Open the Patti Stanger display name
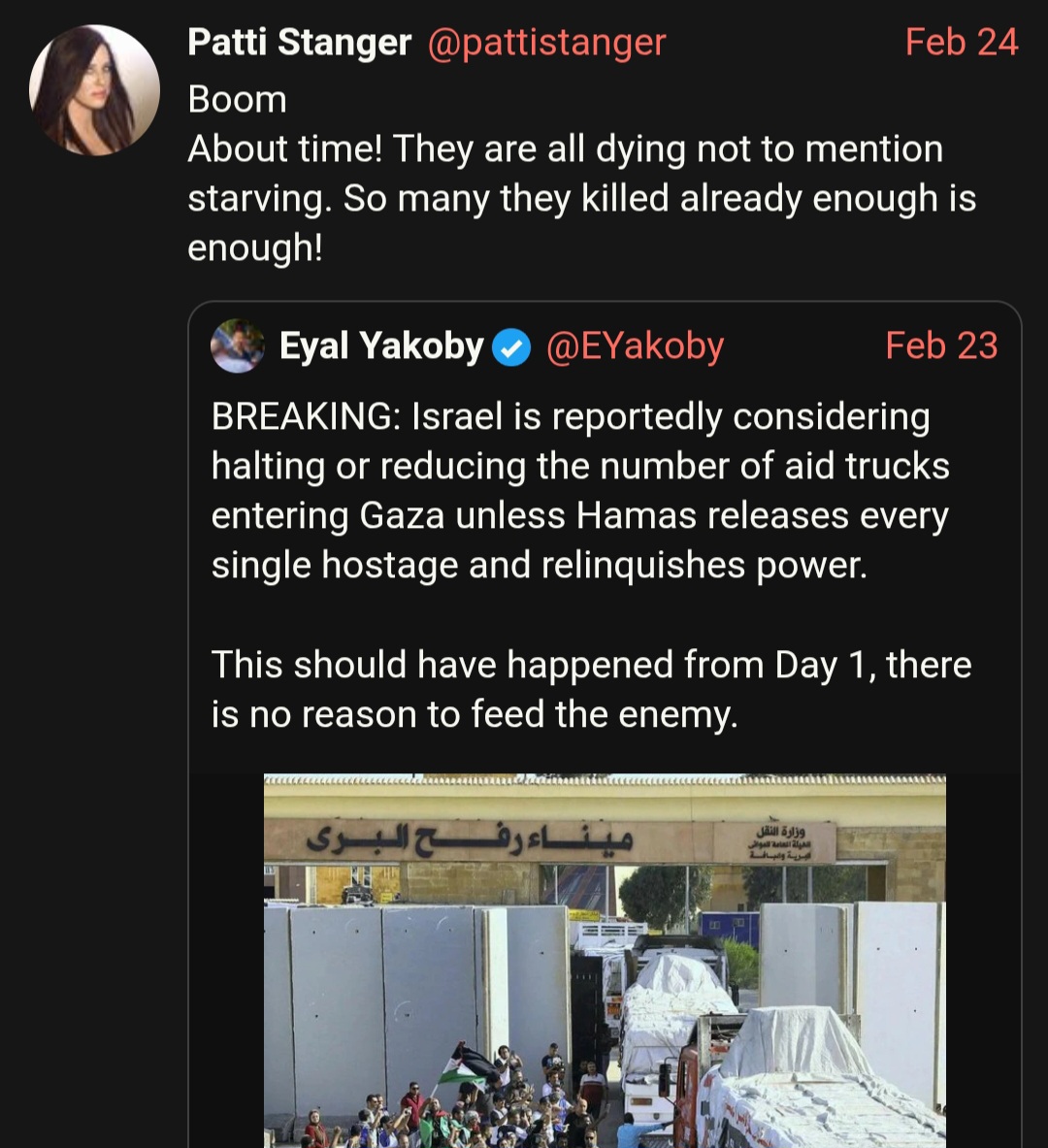This screenshot has height=1148, width=1048. 299,43
